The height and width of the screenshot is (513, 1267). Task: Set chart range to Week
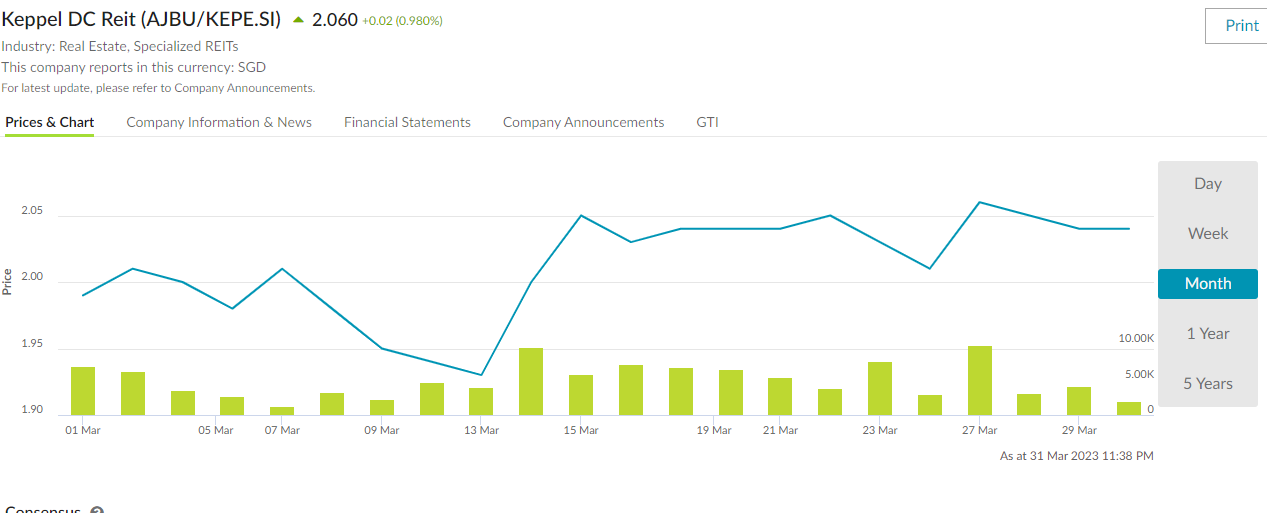click(x=1208, y=234)
